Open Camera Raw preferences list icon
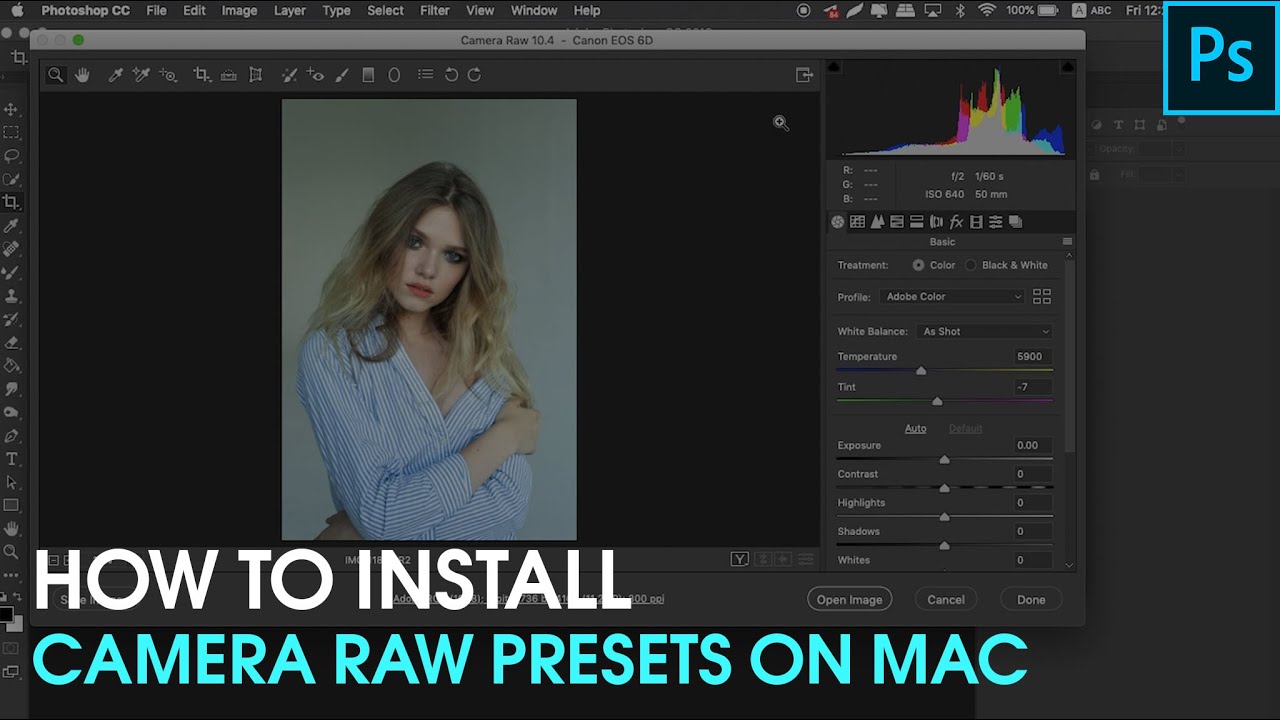 click(425, 75)
